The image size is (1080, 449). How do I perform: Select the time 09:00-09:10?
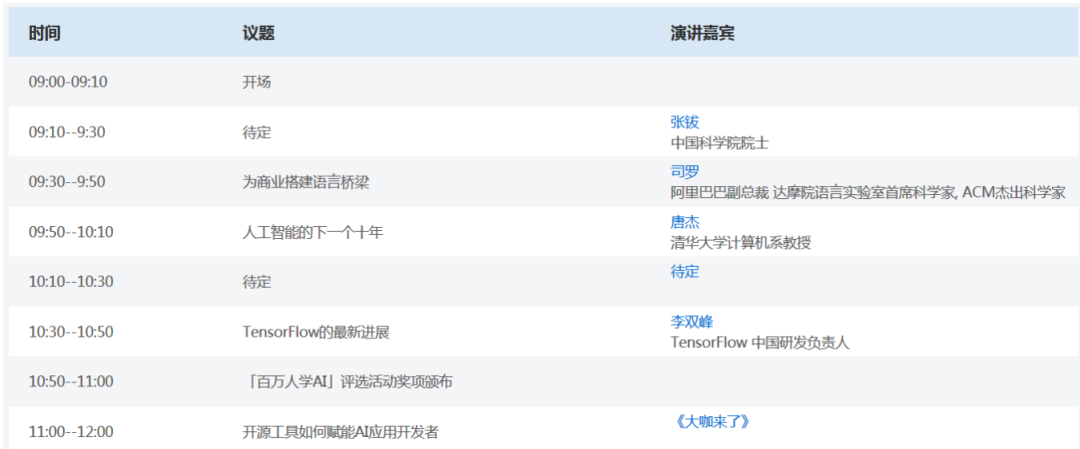coord(68,82)
